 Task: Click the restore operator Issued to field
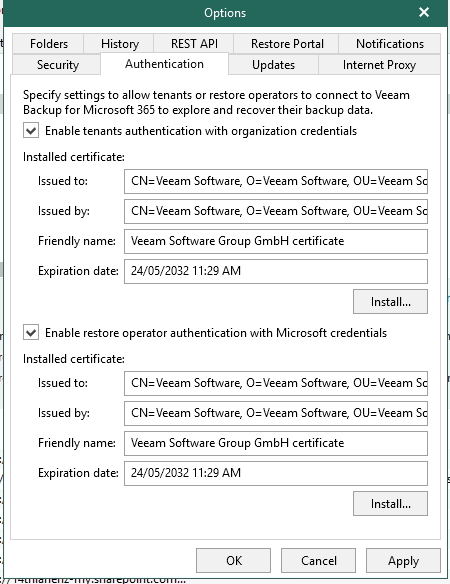pyautogui.click(x=276, y=383)
